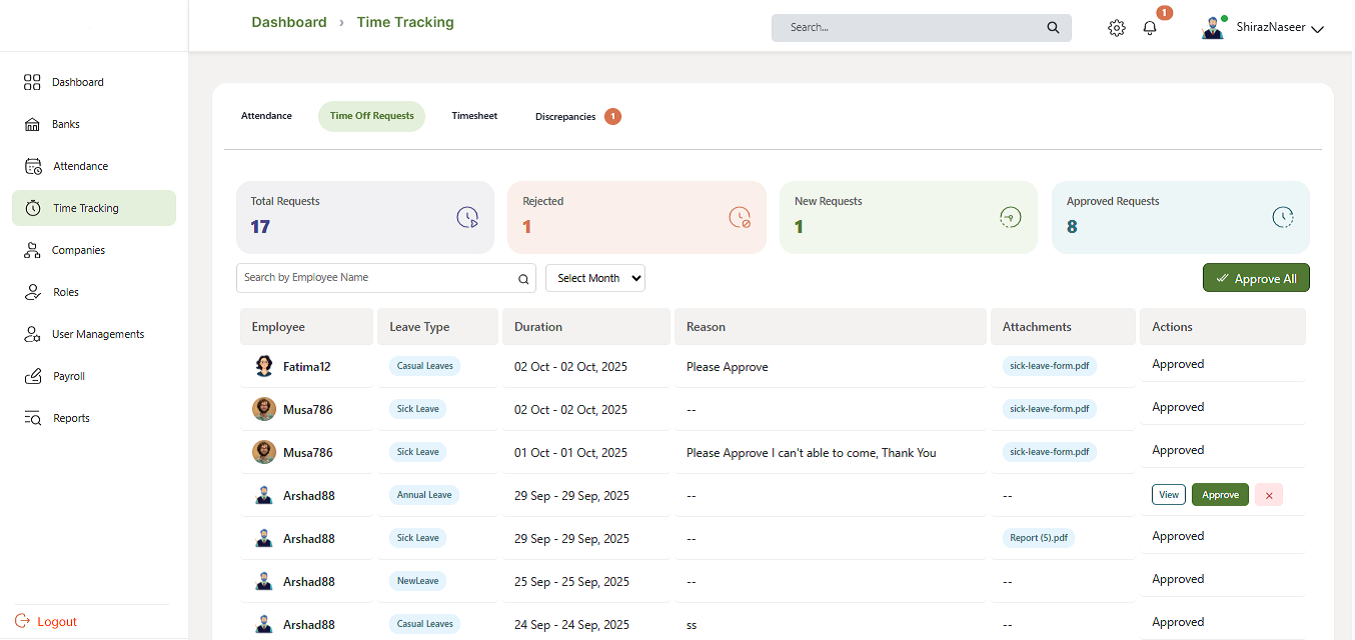The image size is (1355, 640).
Task: Approve Arshad88's annual leave request
Action: [x=1220, y=494]
